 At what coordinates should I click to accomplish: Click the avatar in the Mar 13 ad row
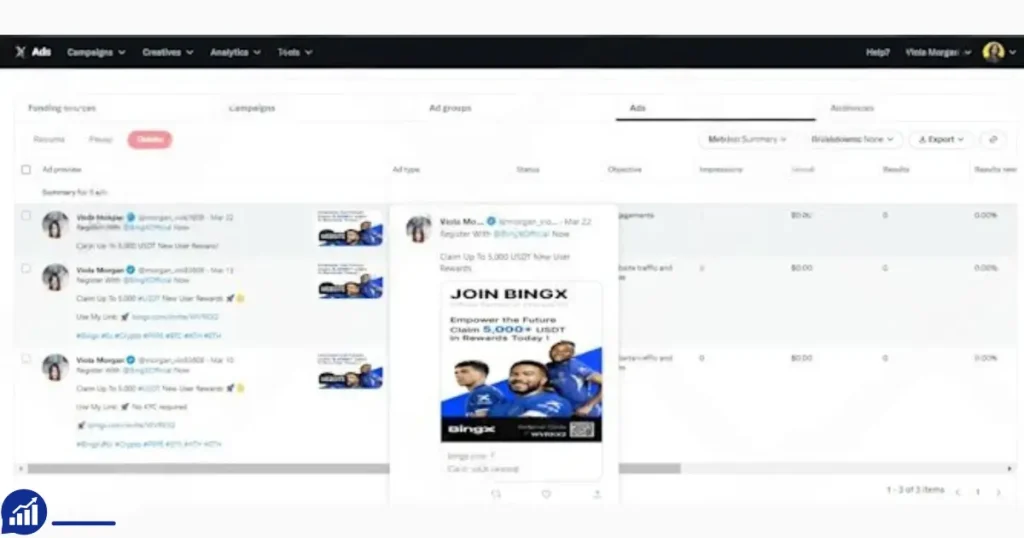click(56, 277)
